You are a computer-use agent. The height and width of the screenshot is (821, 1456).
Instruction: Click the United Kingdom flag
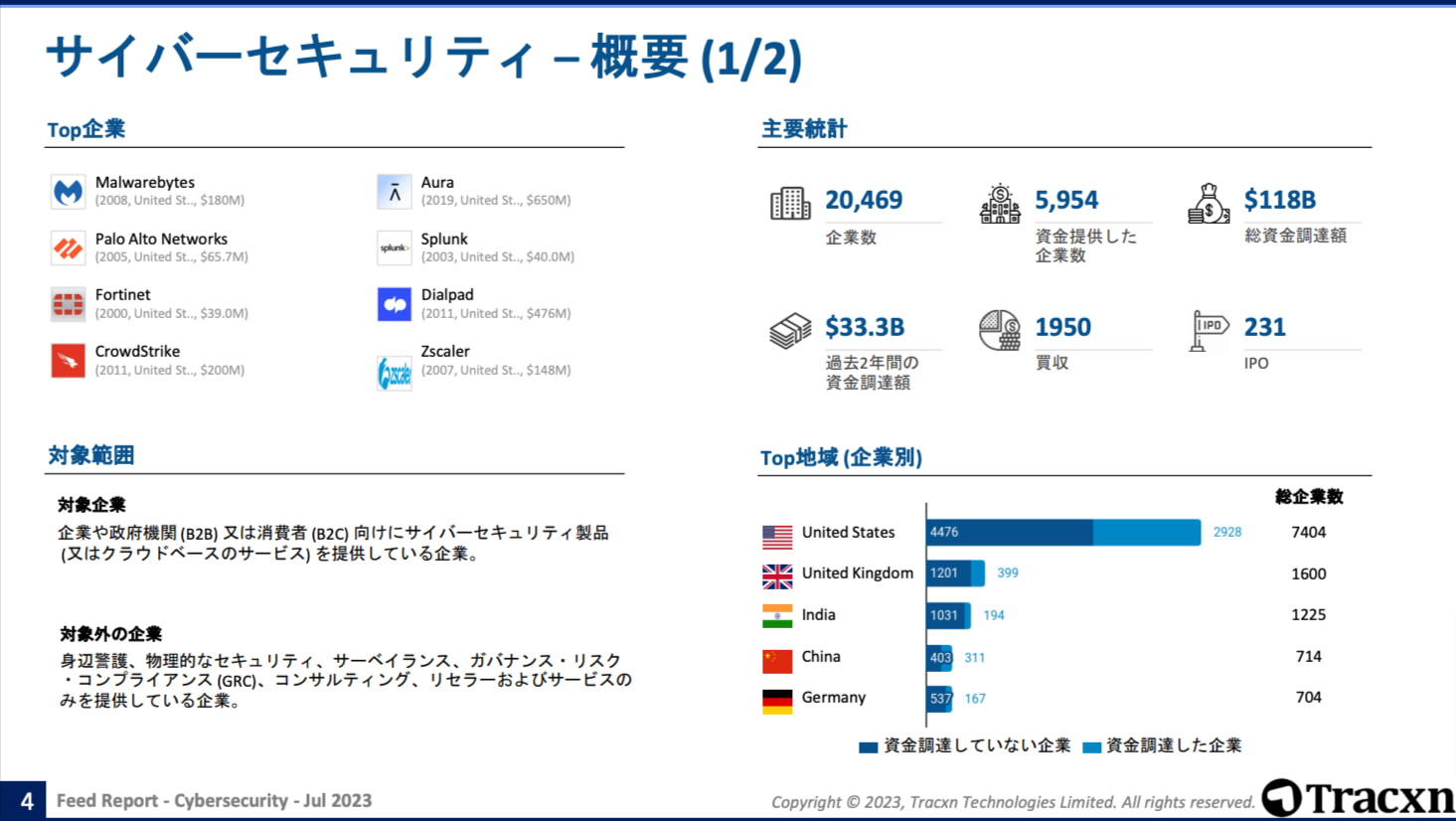pos(777,576)
